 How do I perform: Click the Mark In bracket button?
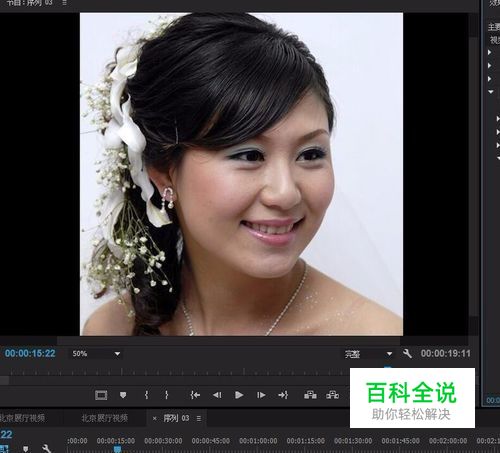[146, 395]
